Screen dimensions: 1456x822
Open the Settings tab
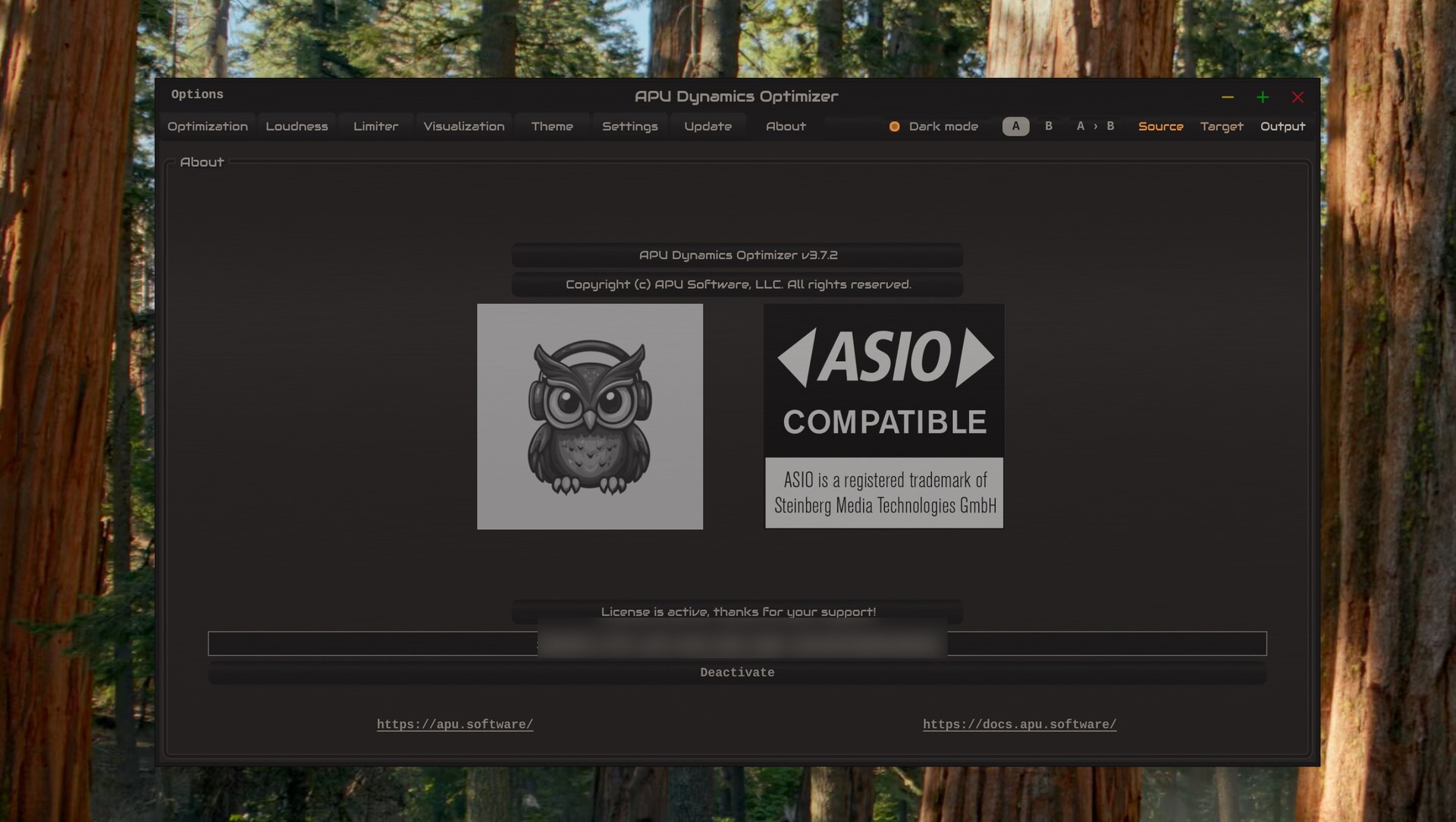(x=629, y=127)
